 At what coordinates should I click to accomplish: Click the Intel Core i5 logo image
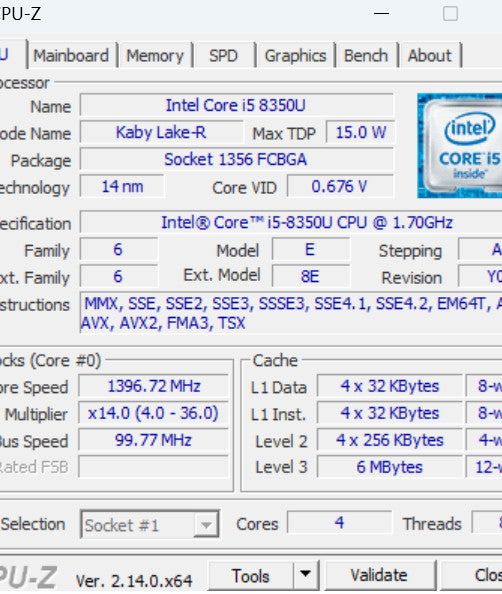(x=460, y=145)
